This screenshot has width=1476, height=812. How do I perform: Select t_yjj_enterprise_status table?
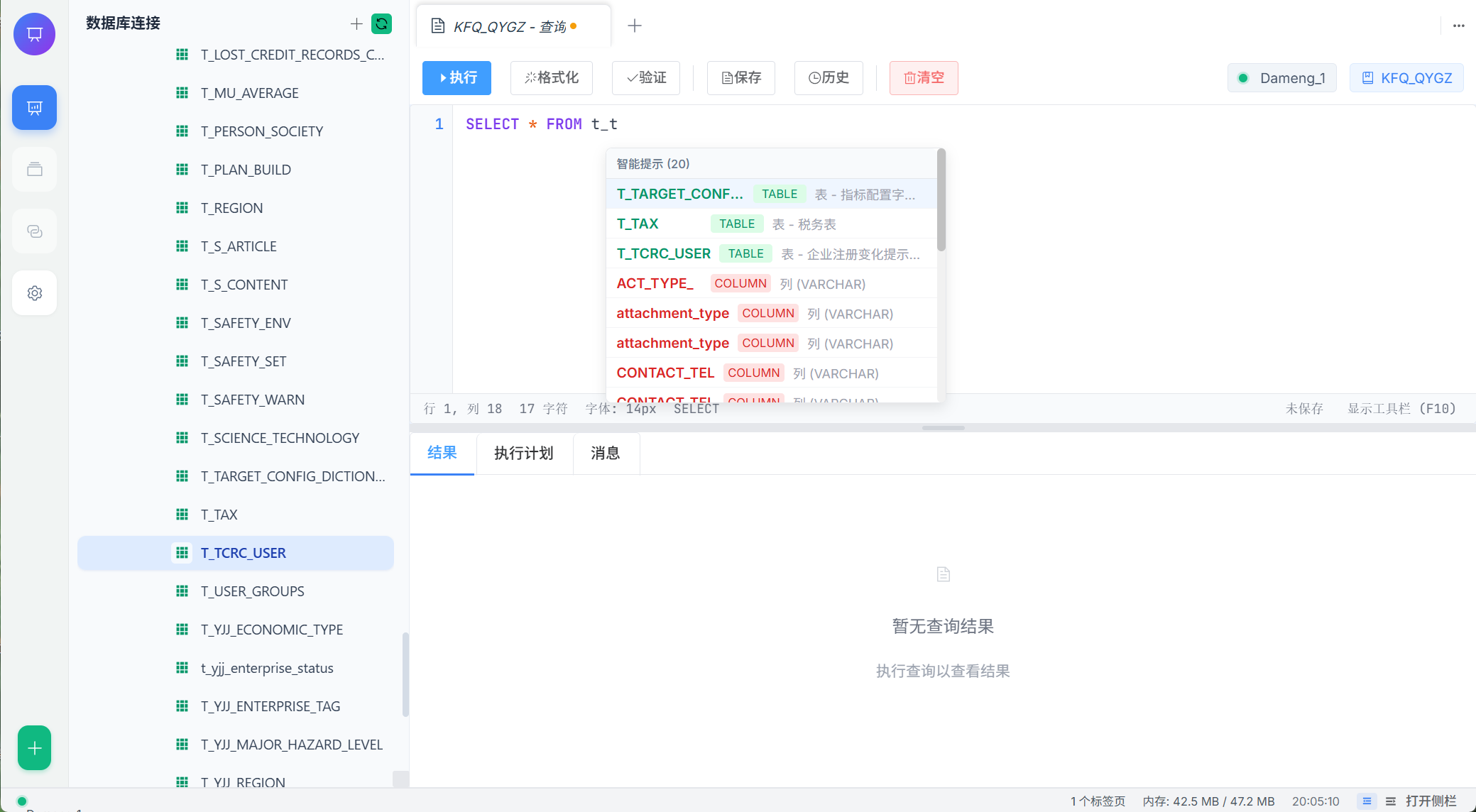tap(236, 668)
